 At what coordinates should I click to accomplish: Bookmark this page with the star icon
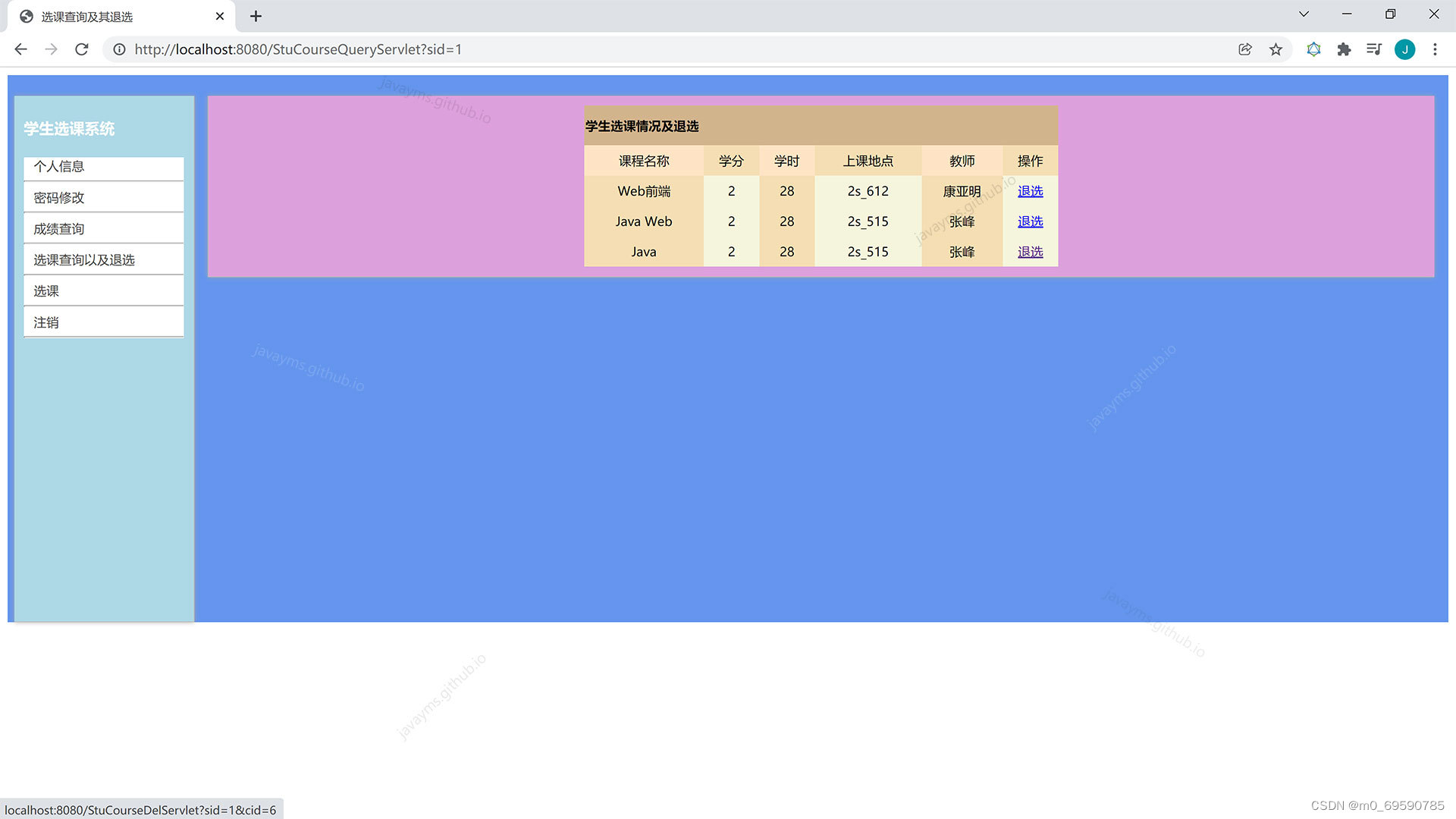[x=1276, y=49]
